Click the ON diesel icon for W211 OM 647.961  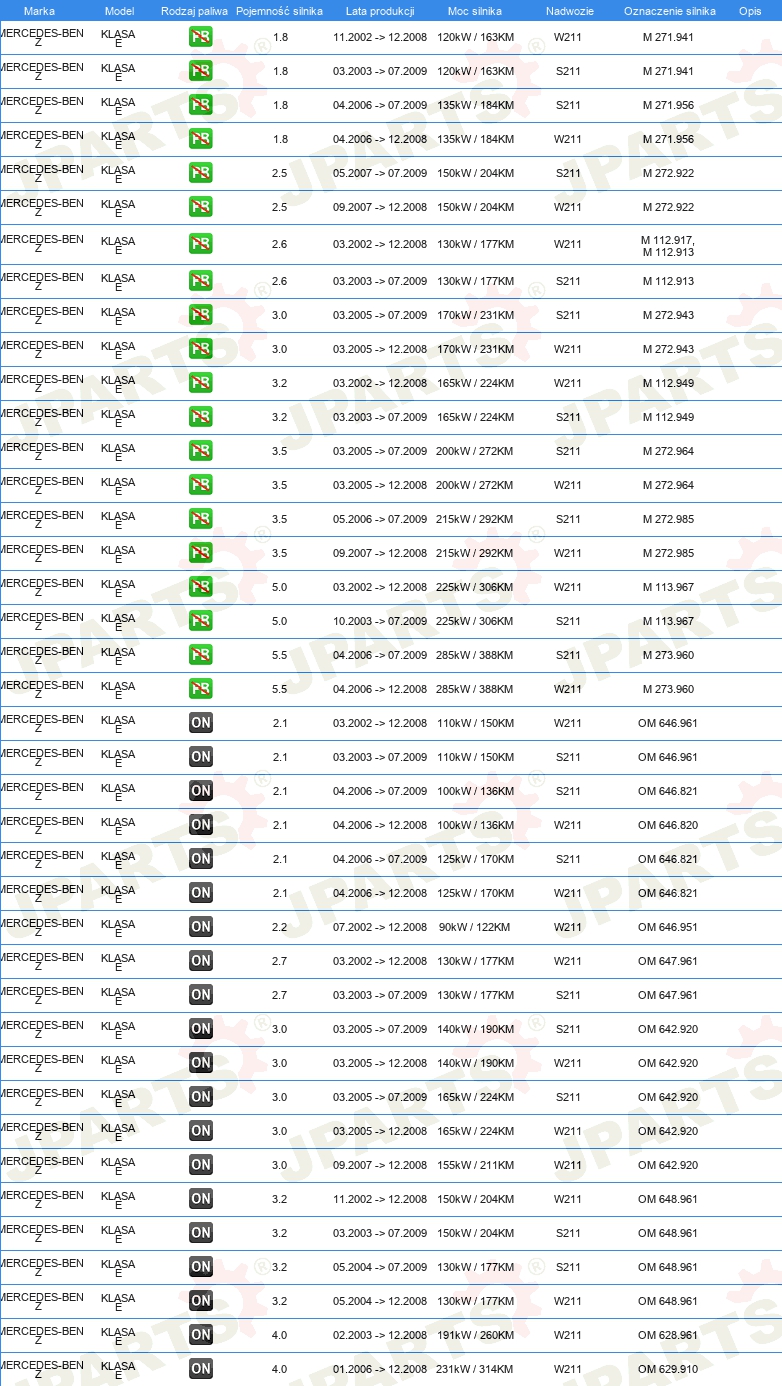(x=201, y=962)
